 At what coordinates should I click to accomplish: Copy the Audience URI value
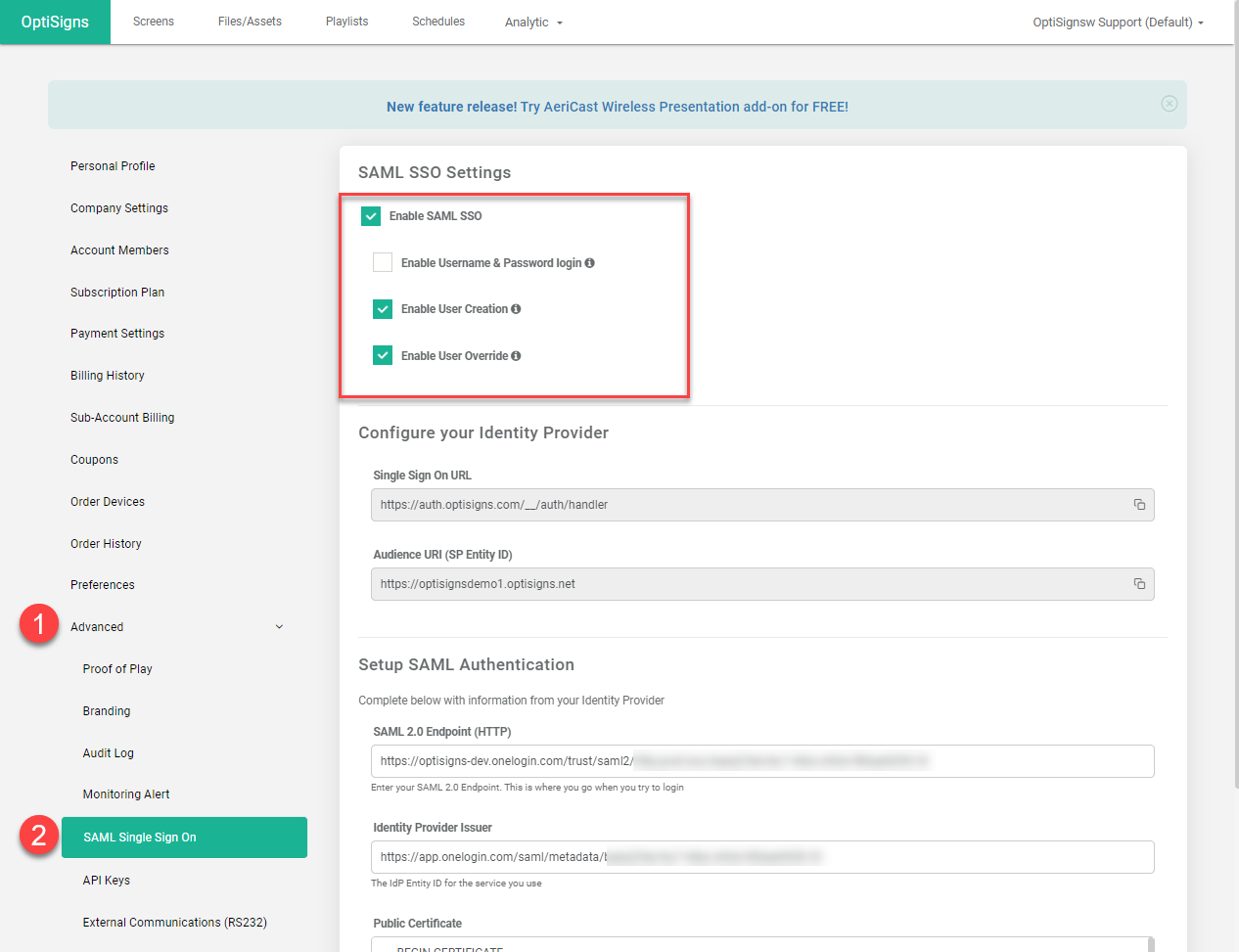tap(1139, 584)
